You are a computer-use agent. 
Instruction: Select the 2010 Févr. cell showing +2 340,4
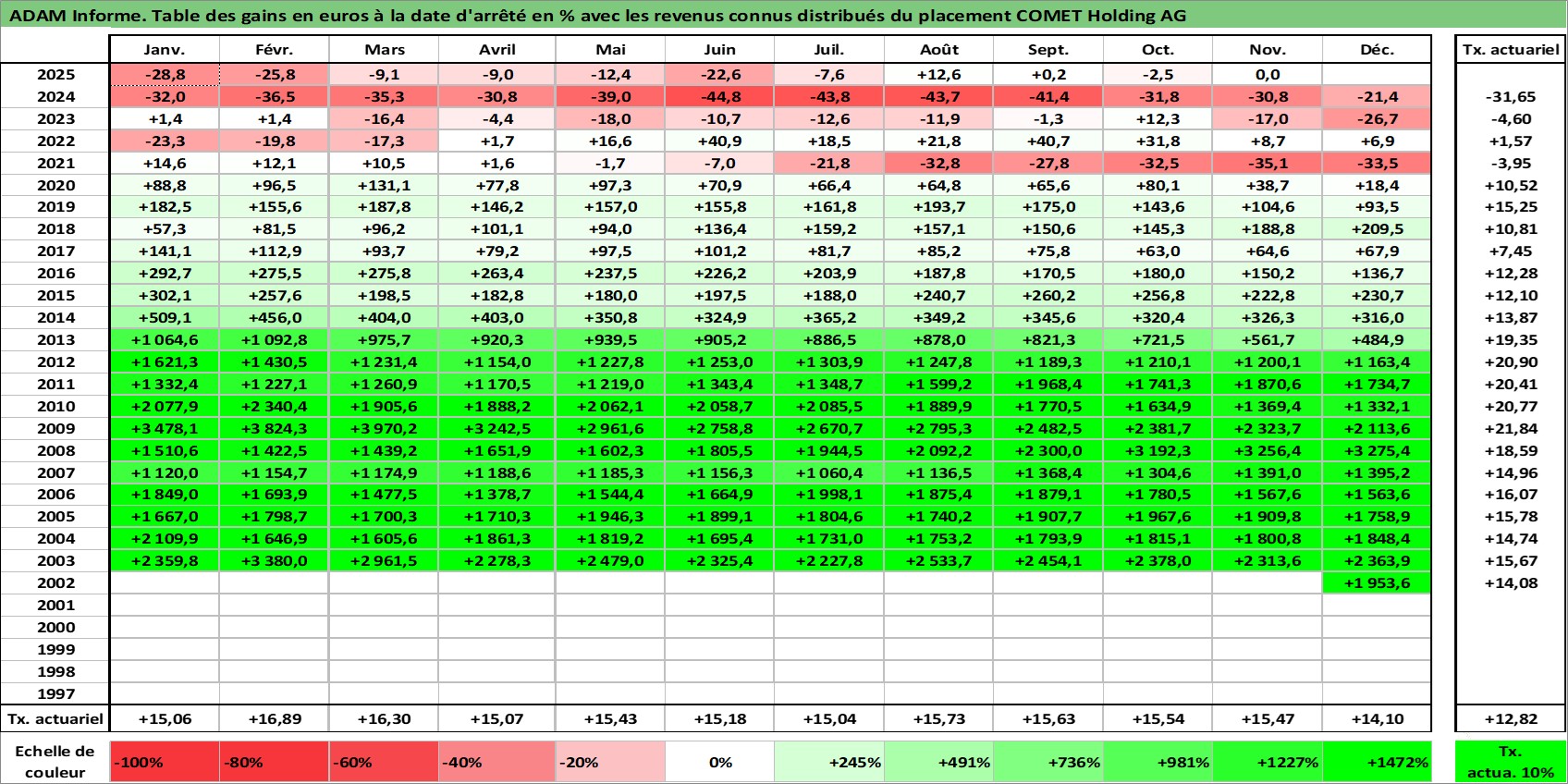point(275,406)
